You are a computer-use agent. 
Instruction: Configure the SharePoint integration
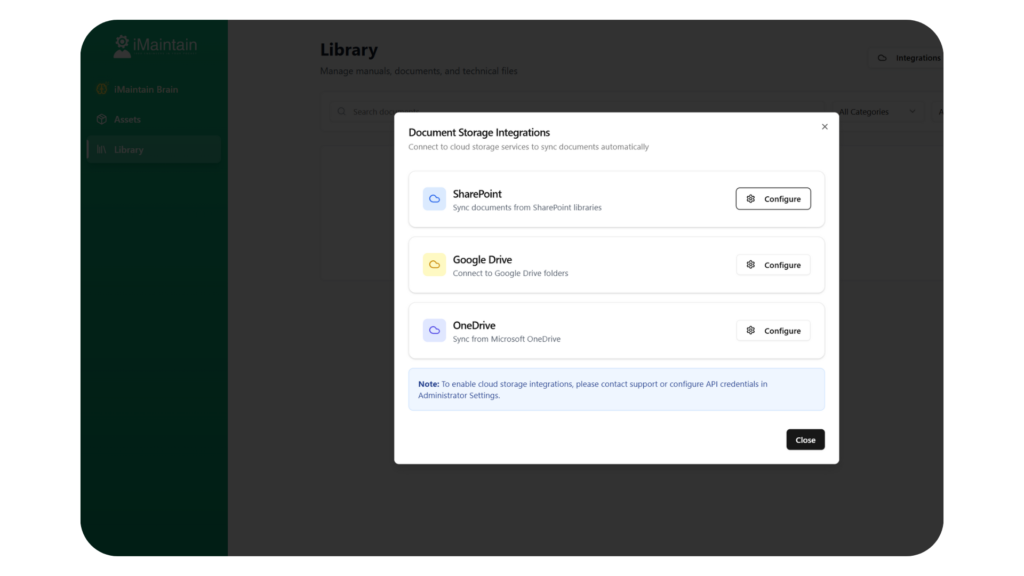773,199
